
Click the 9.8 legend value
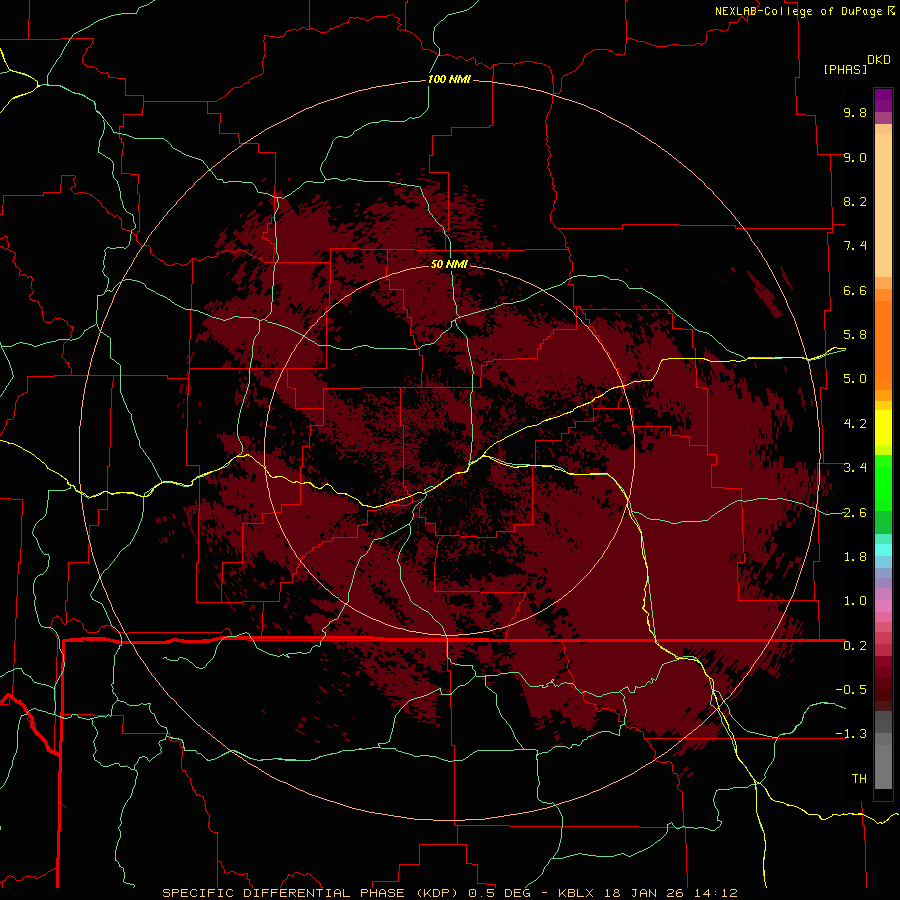[855, 112]
